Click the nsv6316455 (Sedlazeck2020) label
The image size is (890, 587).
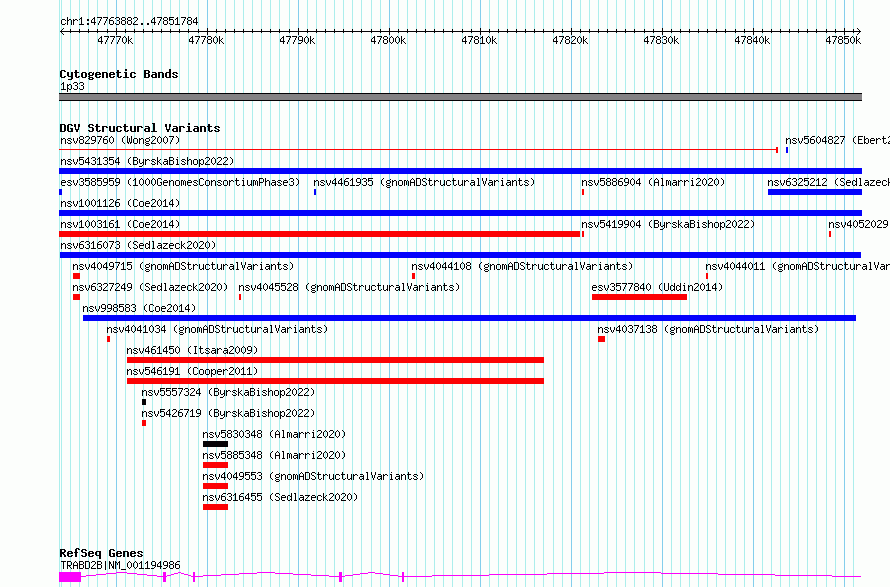click(280, 497)
